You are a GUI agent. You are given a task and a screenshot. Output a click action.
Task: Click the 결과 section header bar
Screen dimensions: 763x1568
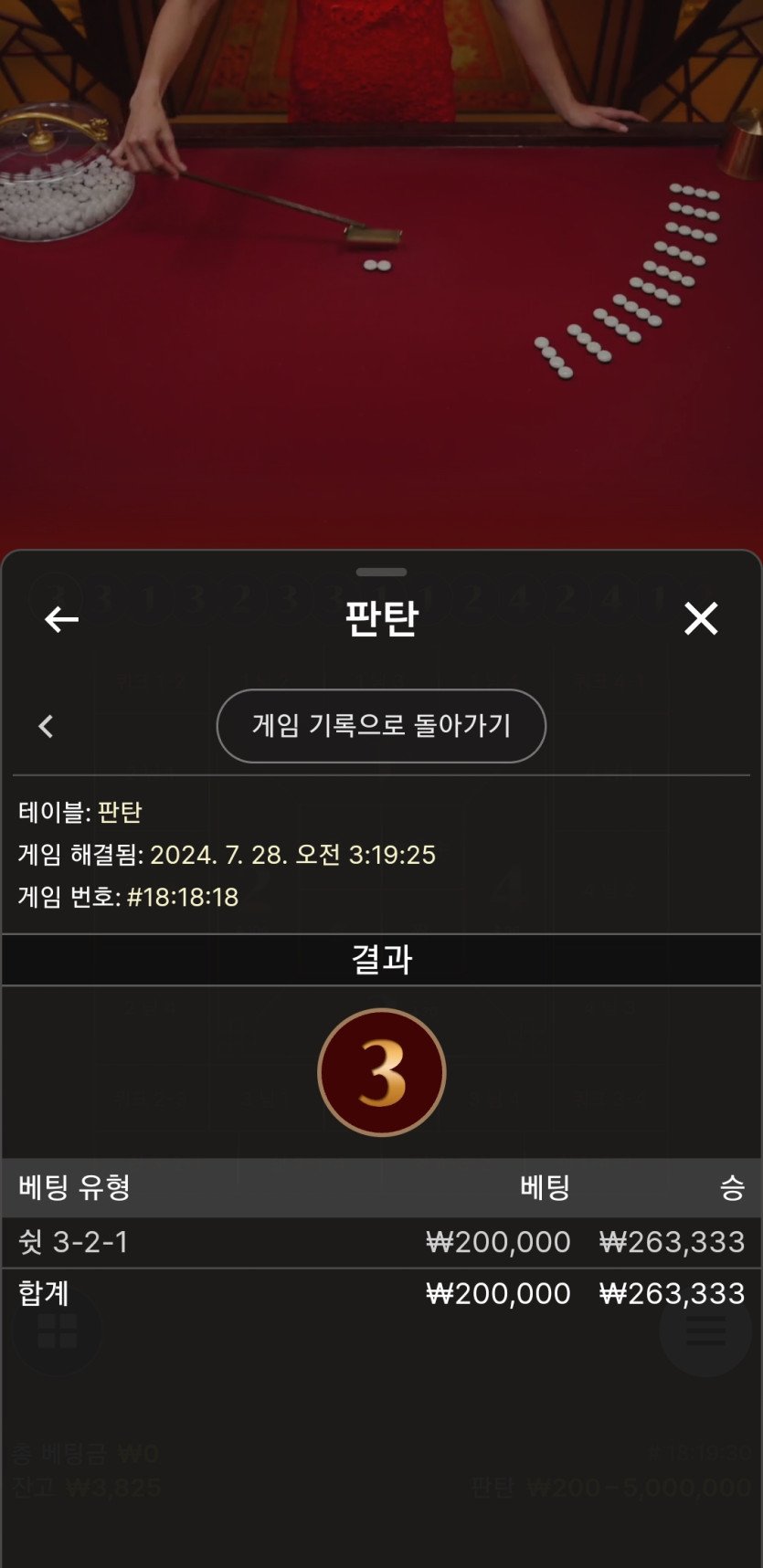tap(381, 959)
